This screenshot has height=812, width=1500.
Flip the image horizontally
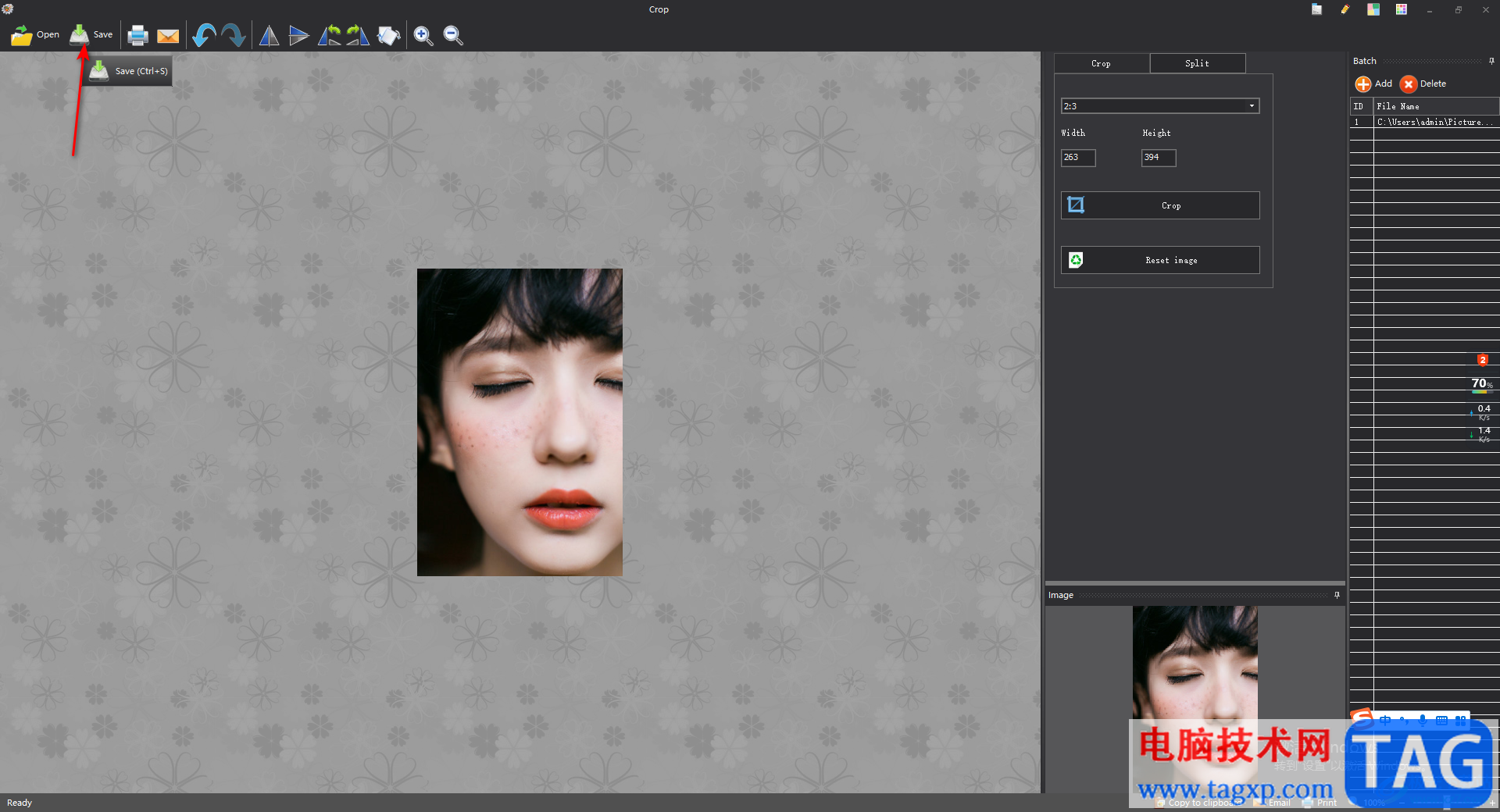269,35
